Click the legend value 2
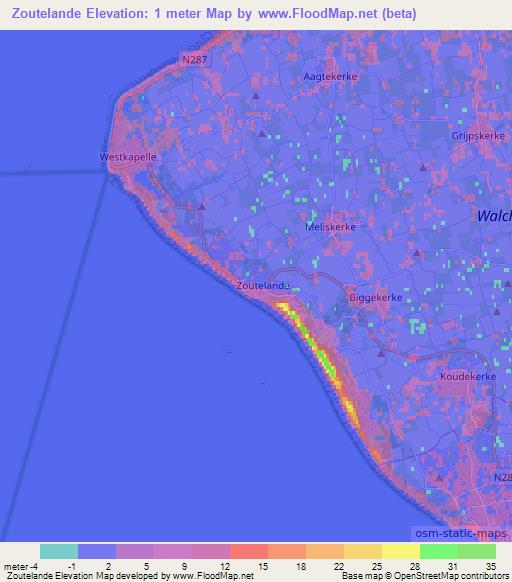The width and height of the screenshot is (512, 582). 108,567
